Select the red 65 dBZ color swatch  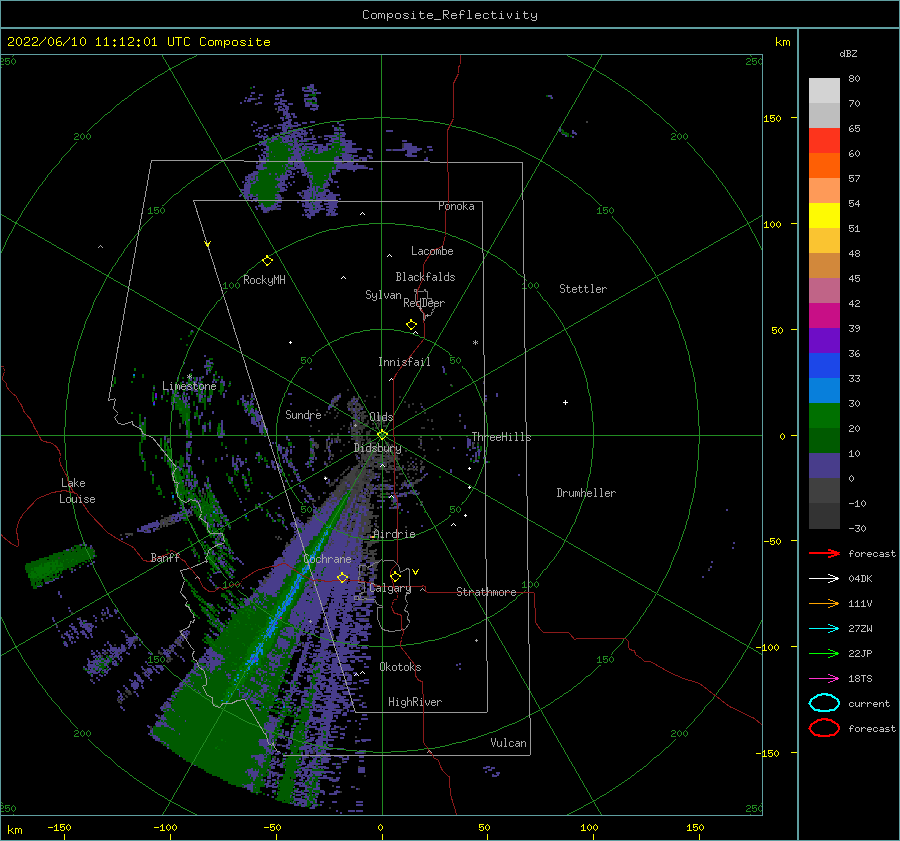coord(824,140)
